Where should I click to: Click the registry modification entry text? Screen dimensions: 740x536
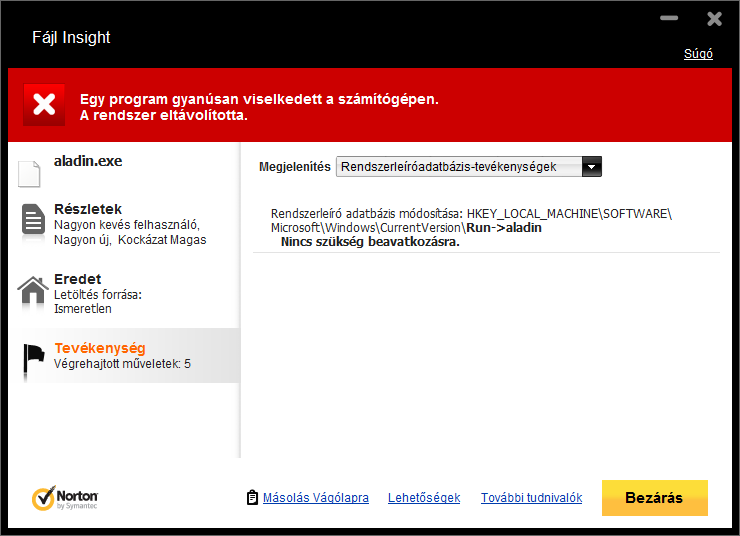pyautogui.click(x=471, y=220)
